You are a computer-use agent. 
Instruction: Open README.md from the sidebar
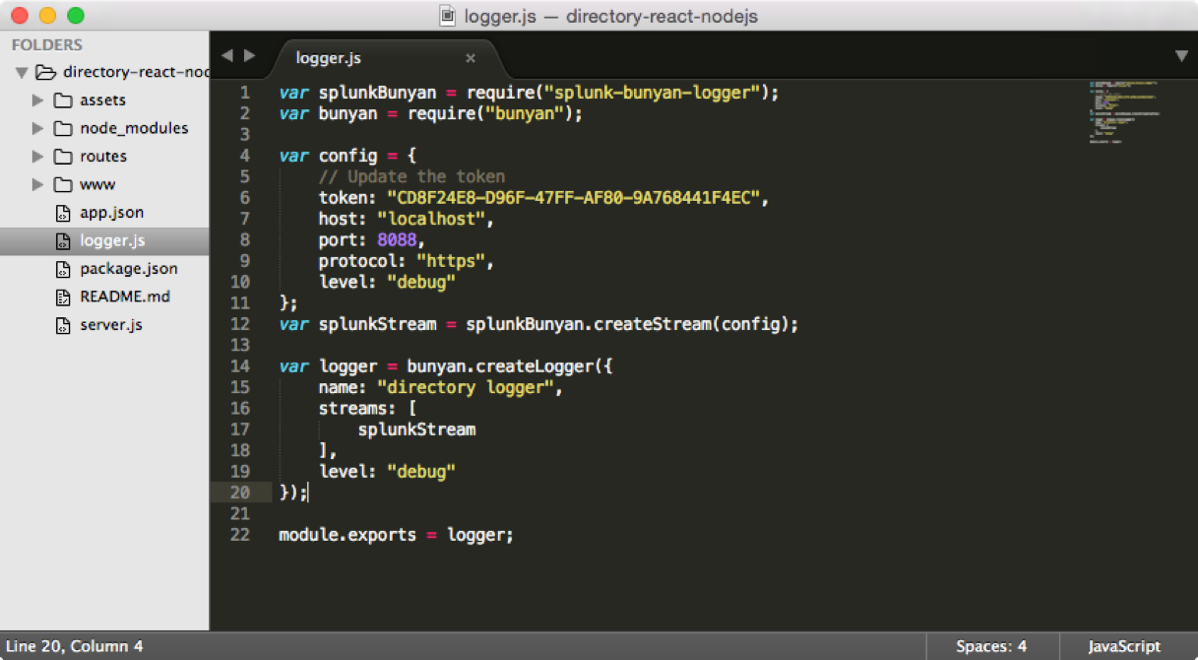[125, 296]
